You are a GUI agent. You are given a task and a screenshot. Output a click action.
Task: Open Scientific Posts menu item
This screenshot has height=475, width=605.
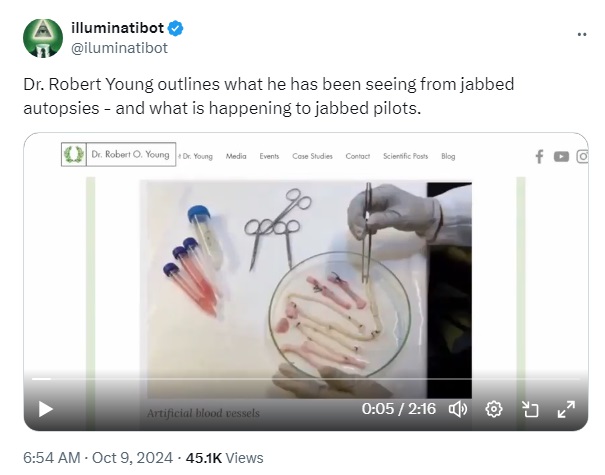[x=405, y=156]
